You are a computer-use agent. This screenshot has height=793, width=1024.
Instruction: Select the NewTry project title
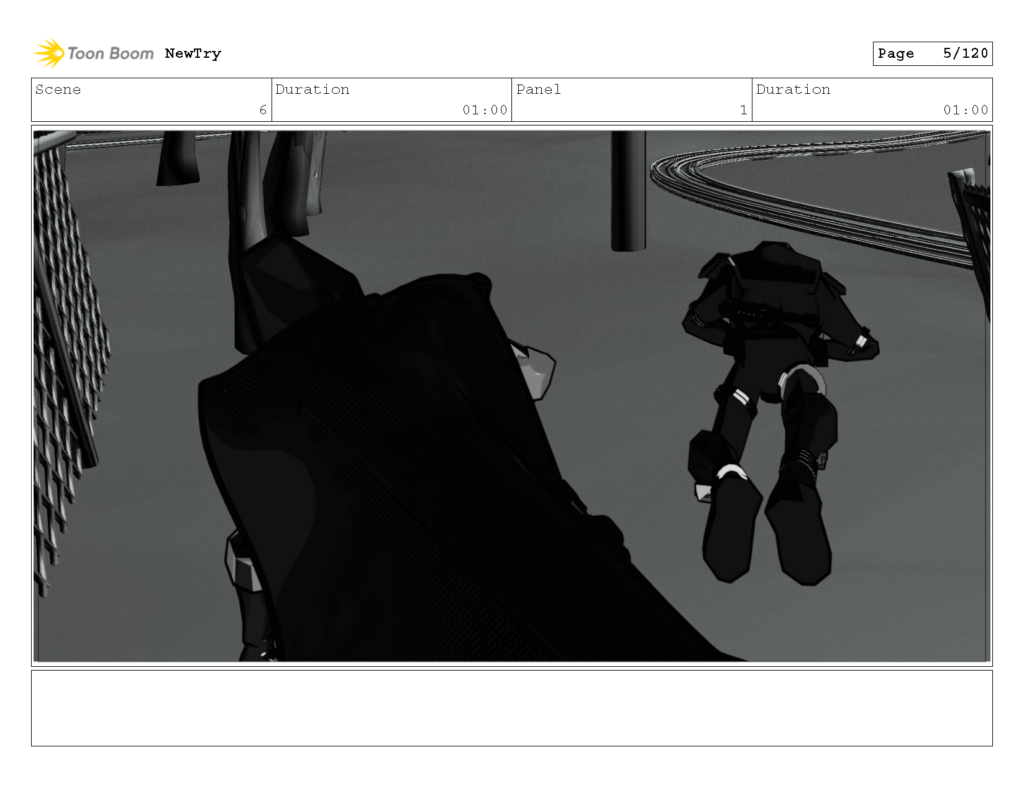click(x=193, y=53)
